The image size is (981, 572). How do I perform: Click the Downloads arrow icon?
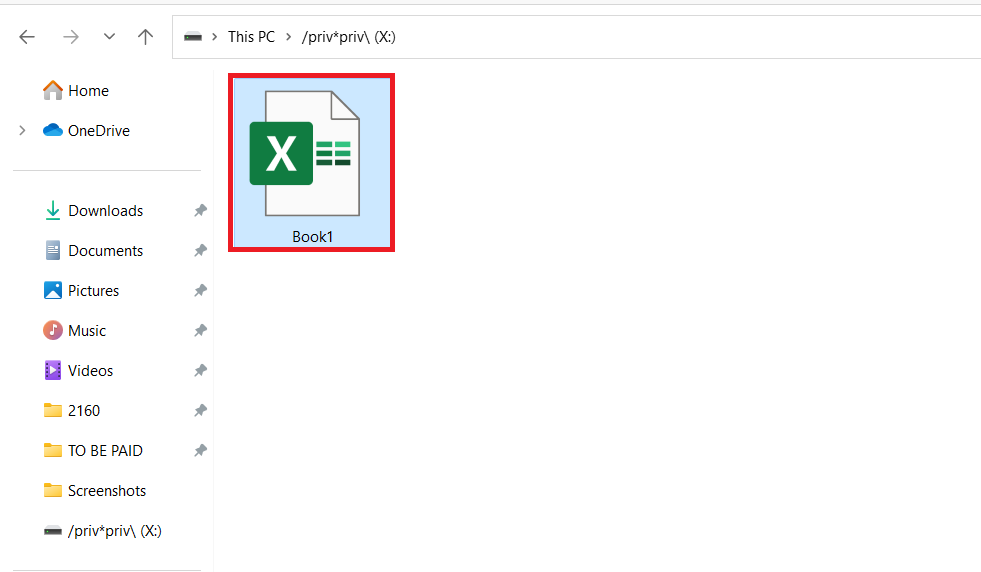pyautogui.click(x=53, y=211)
